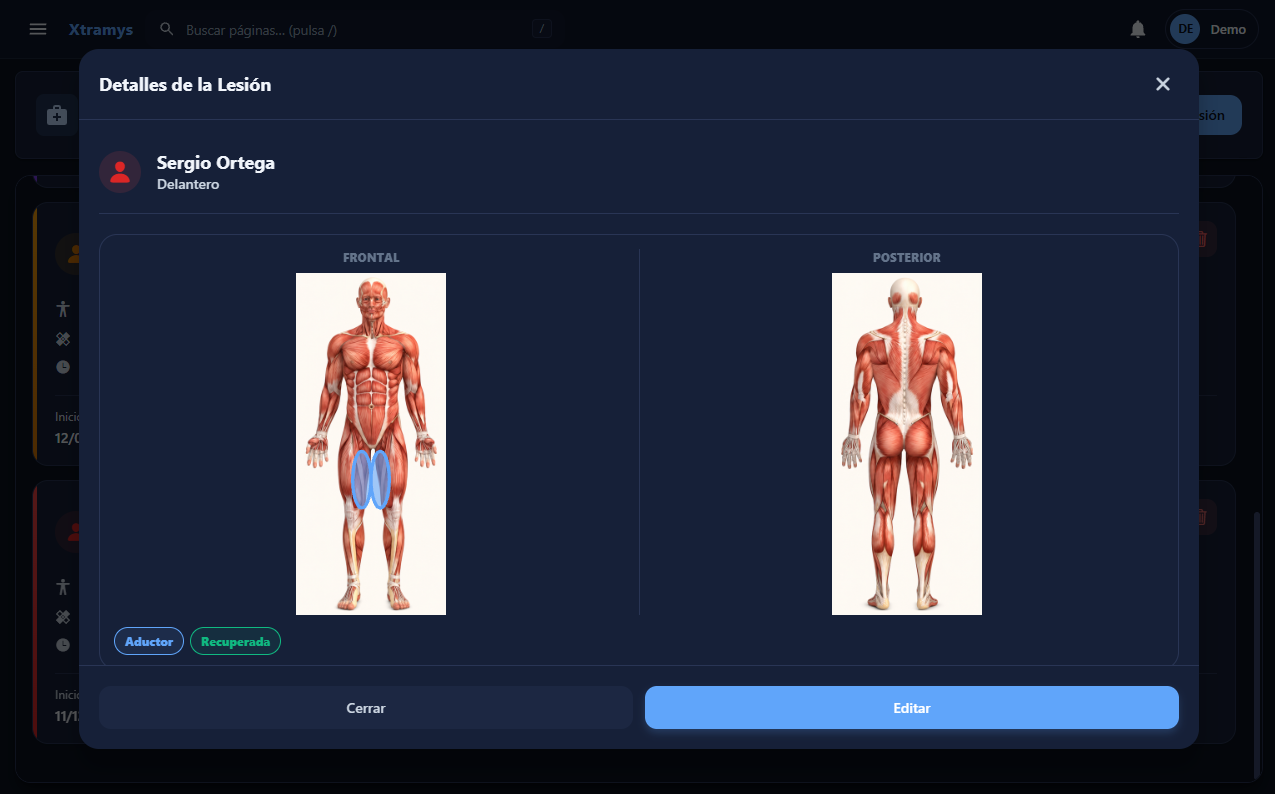
Task: Open the hamburger navigation menu
Action: (x=38, y=29)
